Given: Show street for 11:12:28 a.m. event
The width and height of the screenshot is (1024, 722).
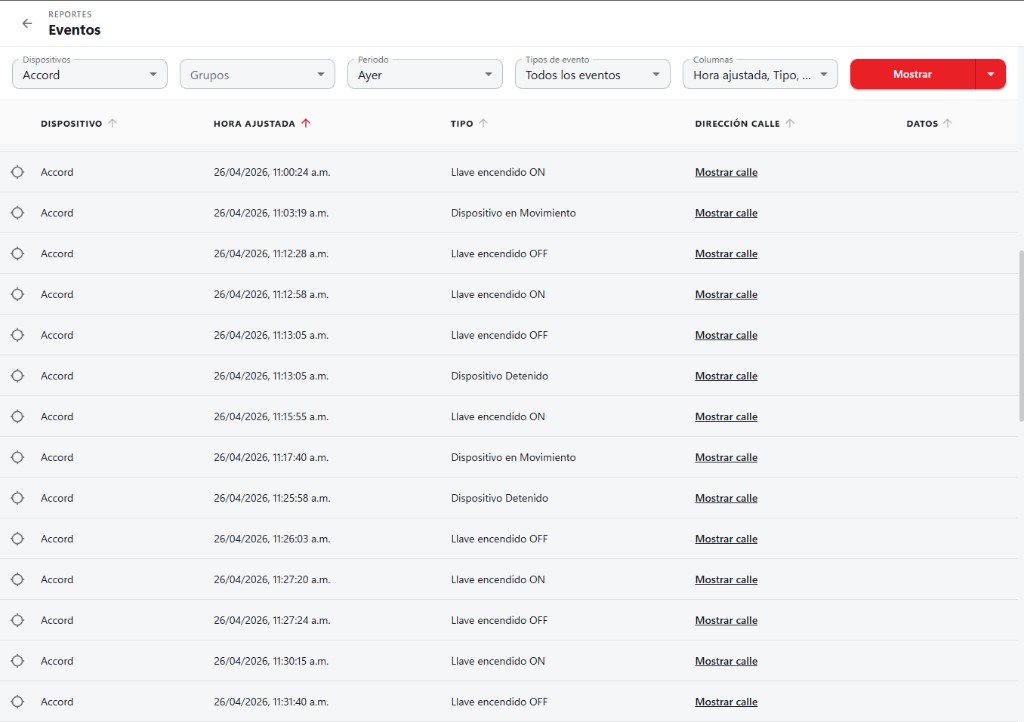Looking at the screenshot, I should (726, 254).
